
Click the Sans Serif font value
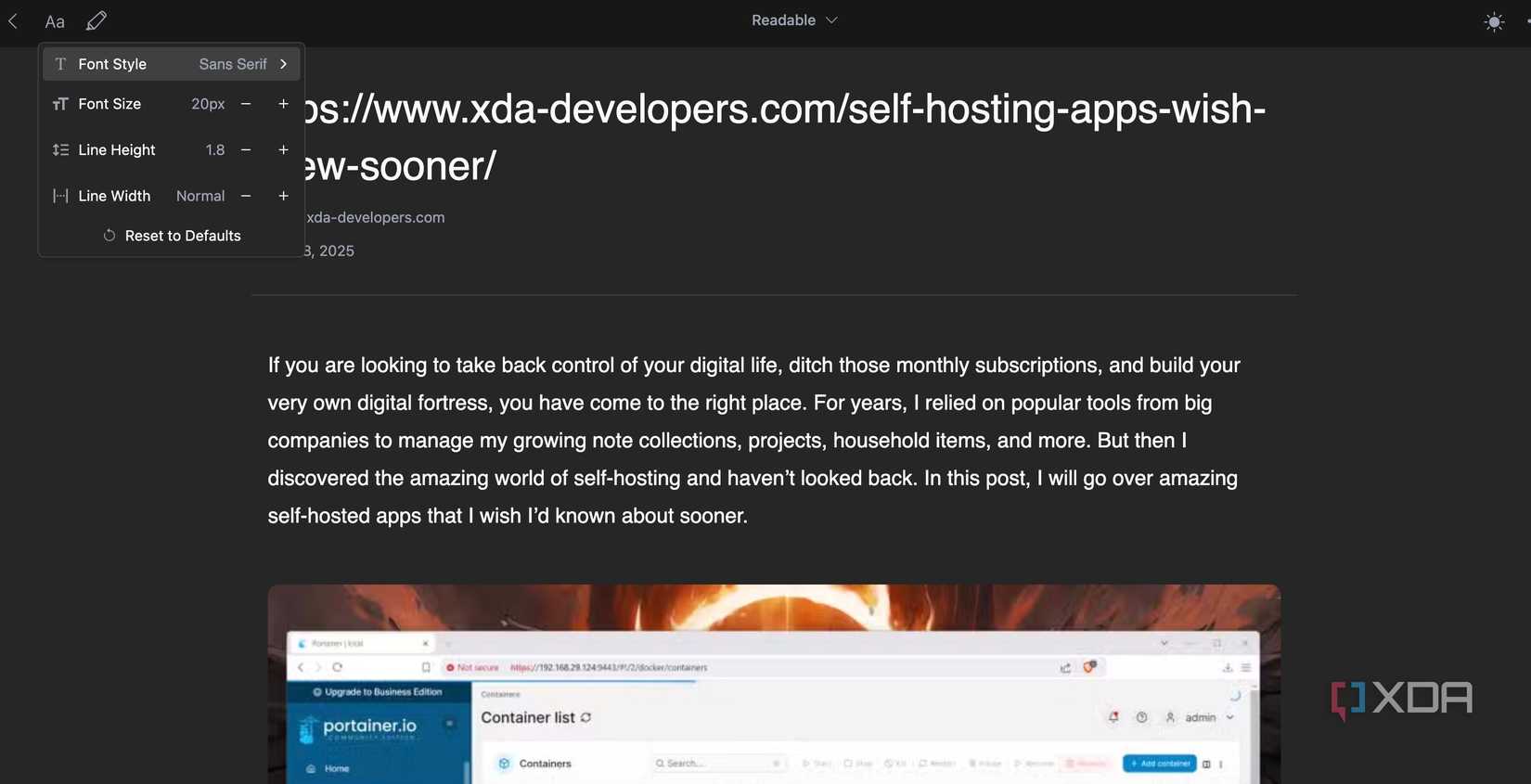pyautogui.click(x=233, y=64)
